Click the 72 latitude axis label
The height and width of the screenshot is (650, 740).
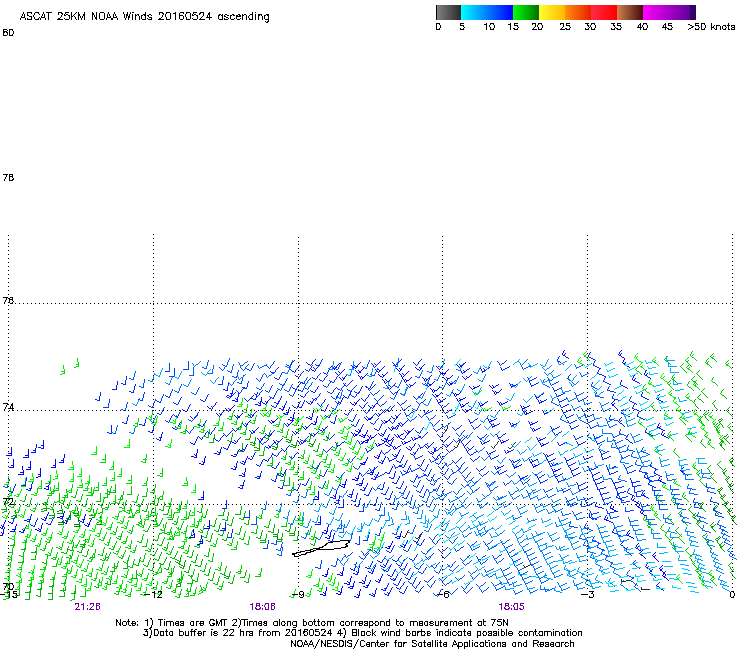pos(8,502)
